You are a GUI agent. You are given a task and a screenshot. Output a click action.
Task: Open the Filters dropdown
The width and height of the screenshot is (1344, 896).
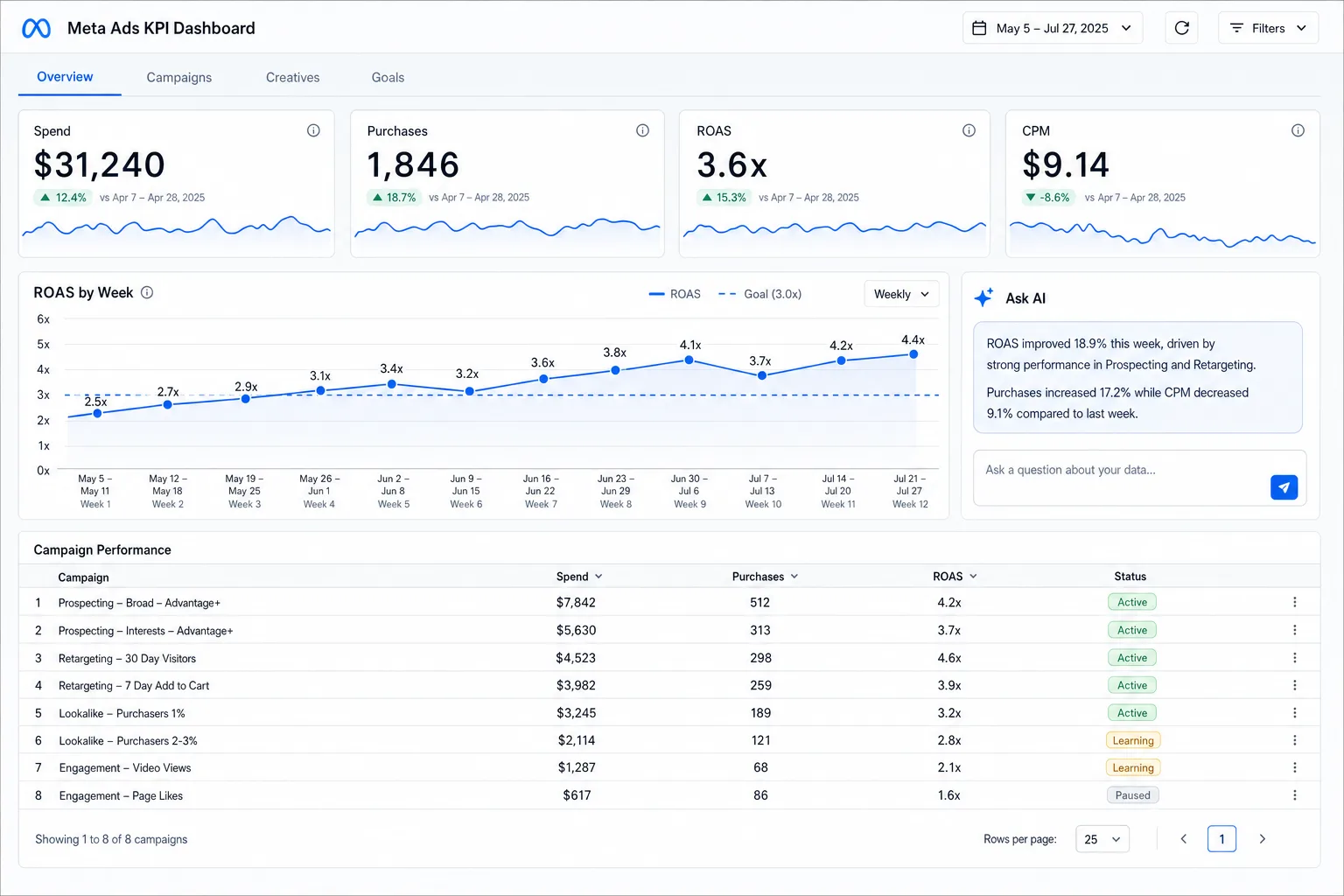1268,28
